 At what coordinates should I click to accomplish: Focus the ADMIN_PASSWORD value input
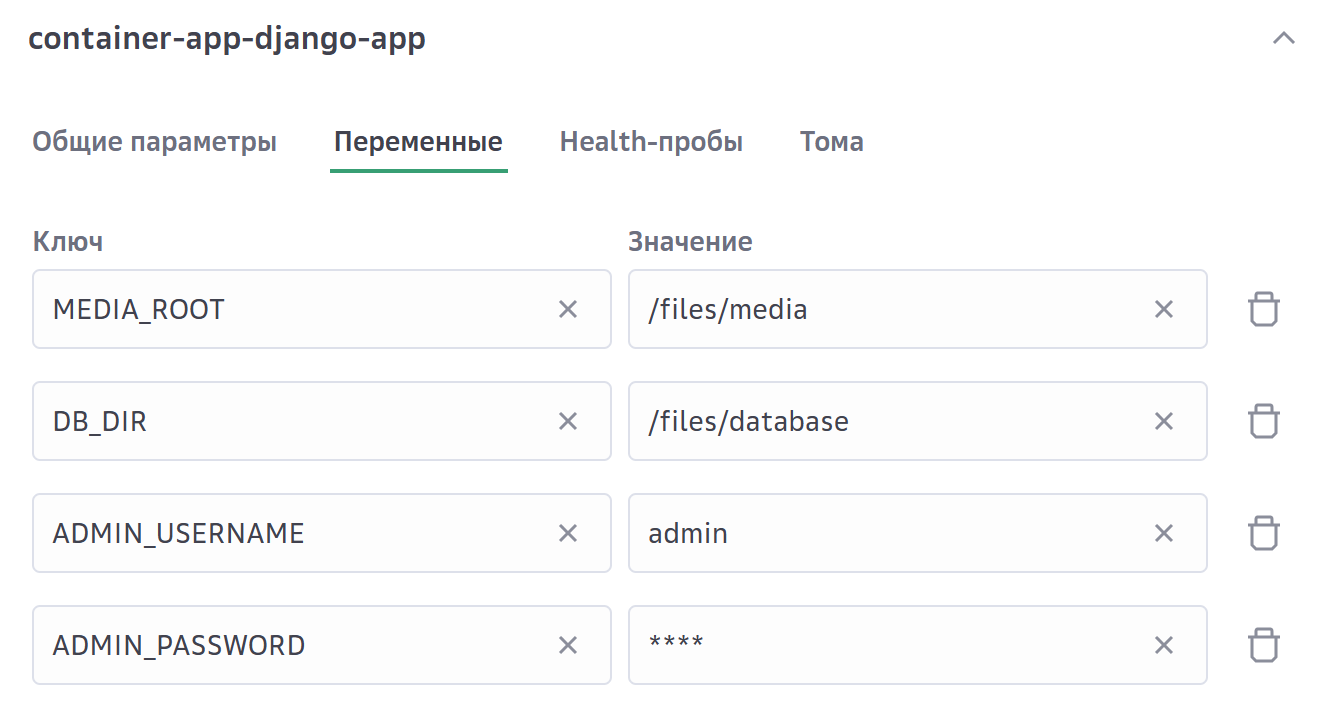890,646
